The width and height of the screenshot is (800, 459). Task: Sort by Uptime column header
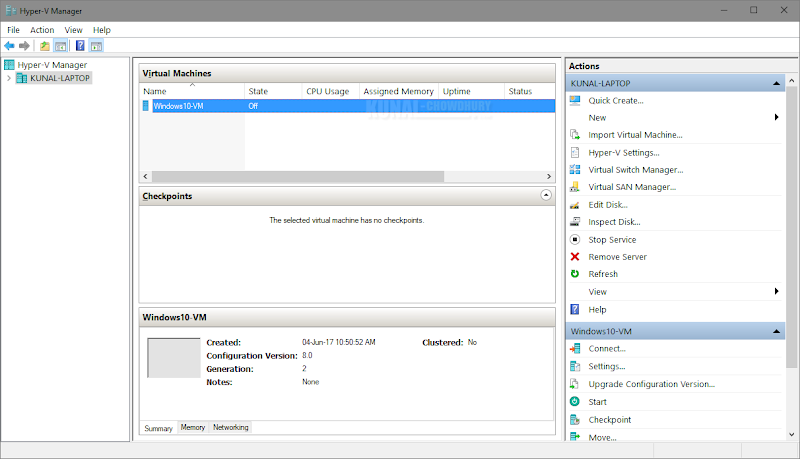[471, 91]
